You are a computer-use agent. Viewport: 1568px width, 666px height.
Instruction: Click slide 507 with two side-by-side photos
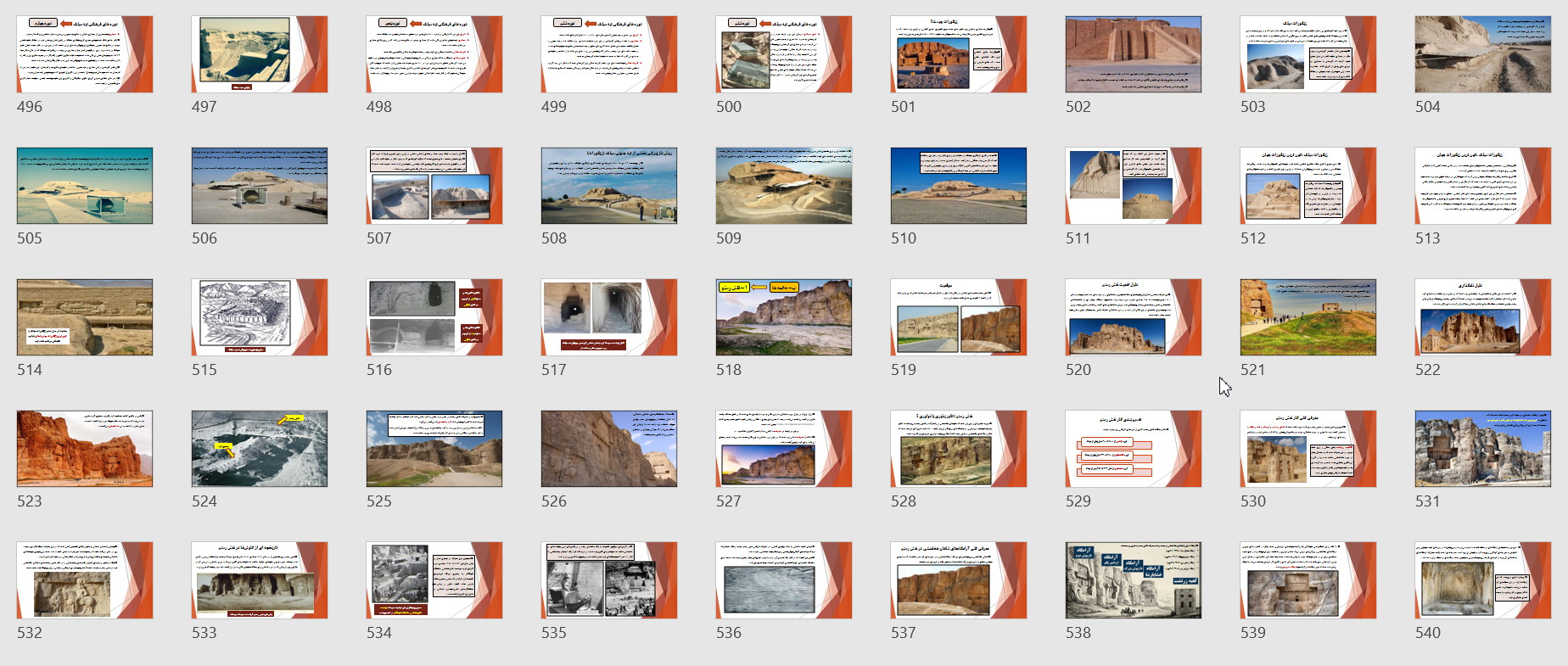click(434, 186)
